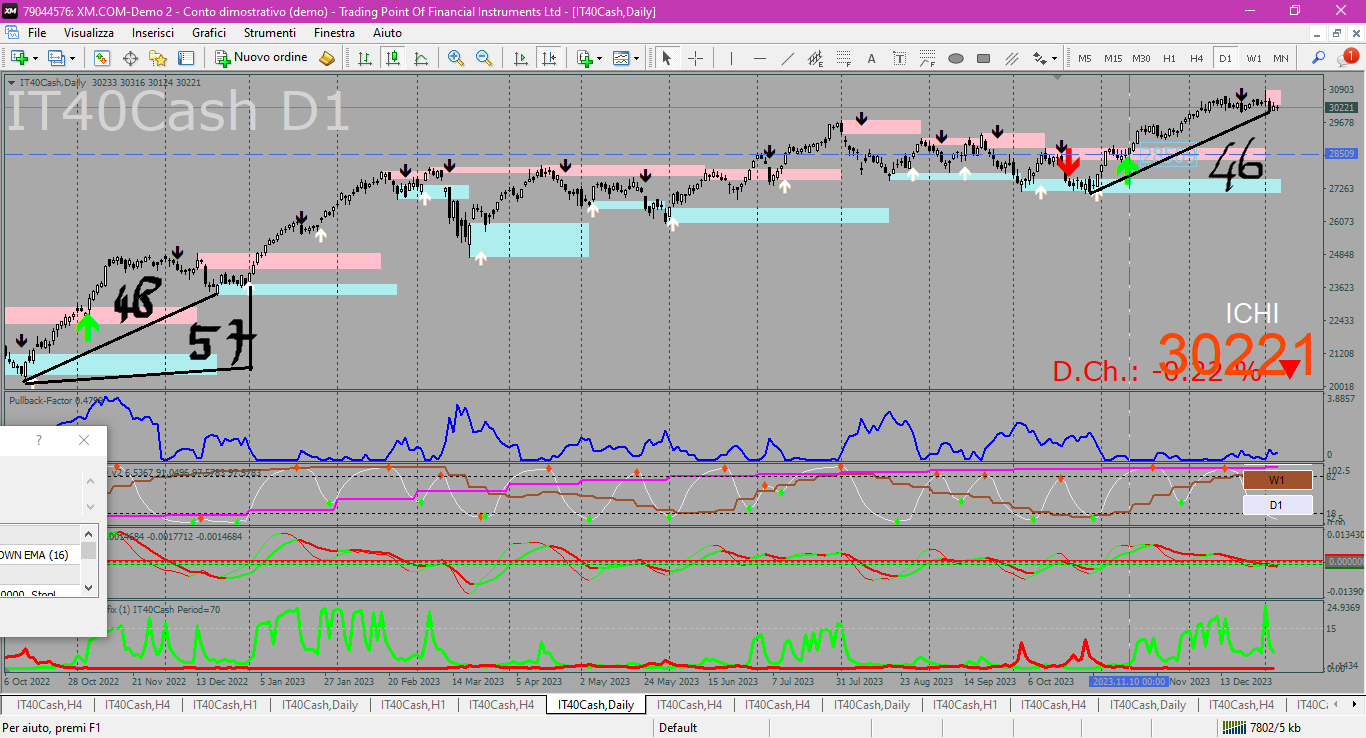Open the Finestra menu
The image size is (1366, 738).
[x=334, y=33]
